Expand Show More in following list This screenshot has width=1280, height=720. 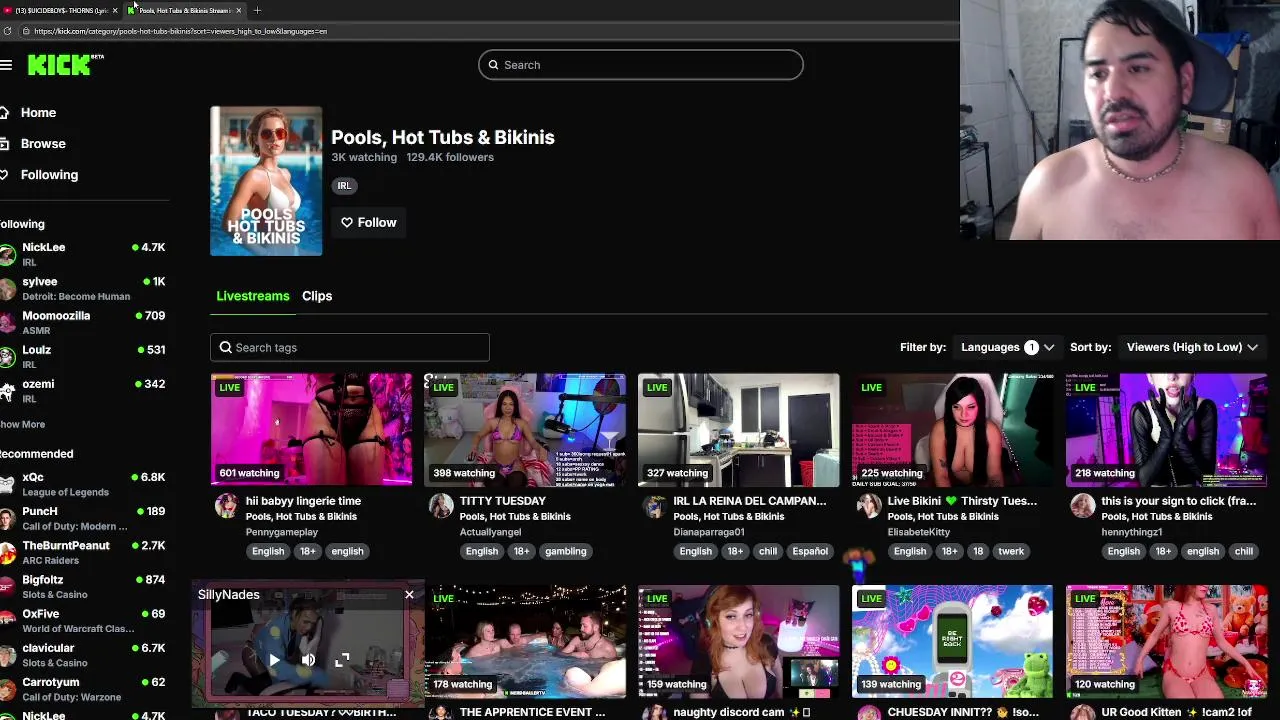(22, 424)
